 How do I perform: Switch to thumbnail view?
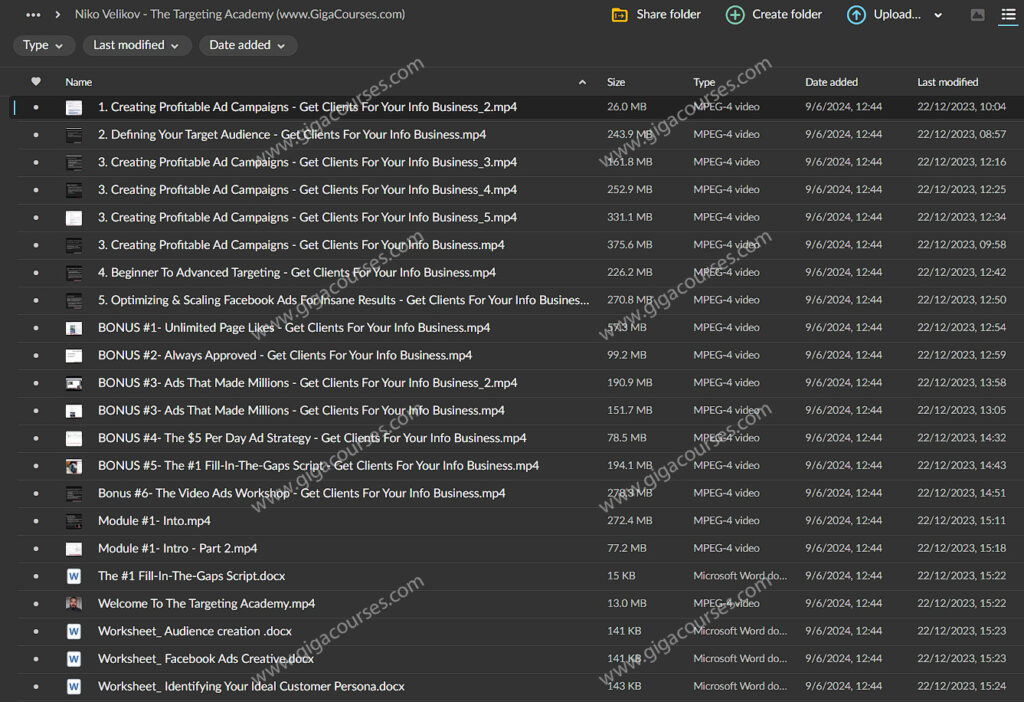(978, 15)
